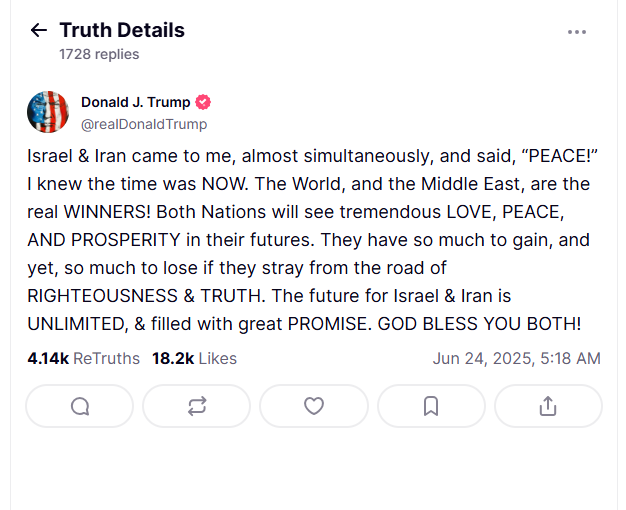Open the three-dot more options menu

click(577, 32)
